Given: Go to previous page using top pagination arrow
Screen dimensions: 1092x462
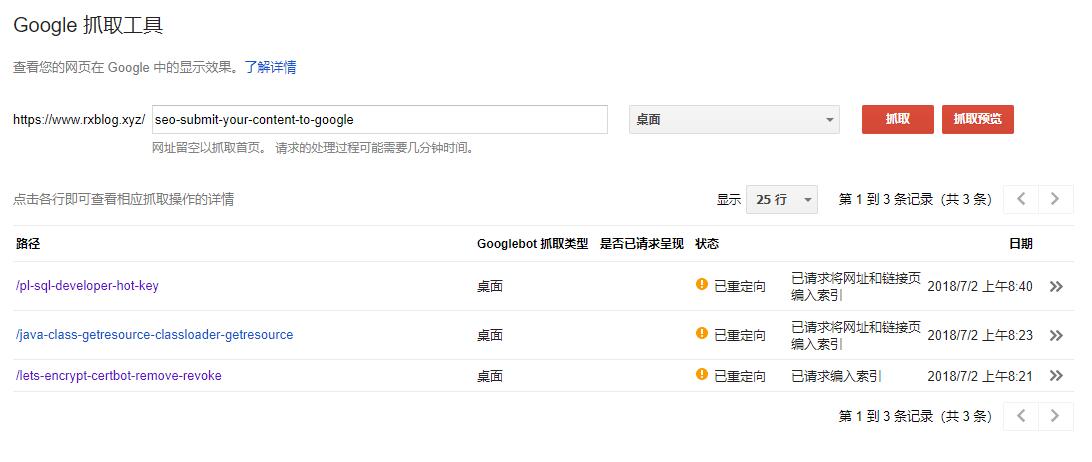Looking at the screenshot, I should [1021, 199].
